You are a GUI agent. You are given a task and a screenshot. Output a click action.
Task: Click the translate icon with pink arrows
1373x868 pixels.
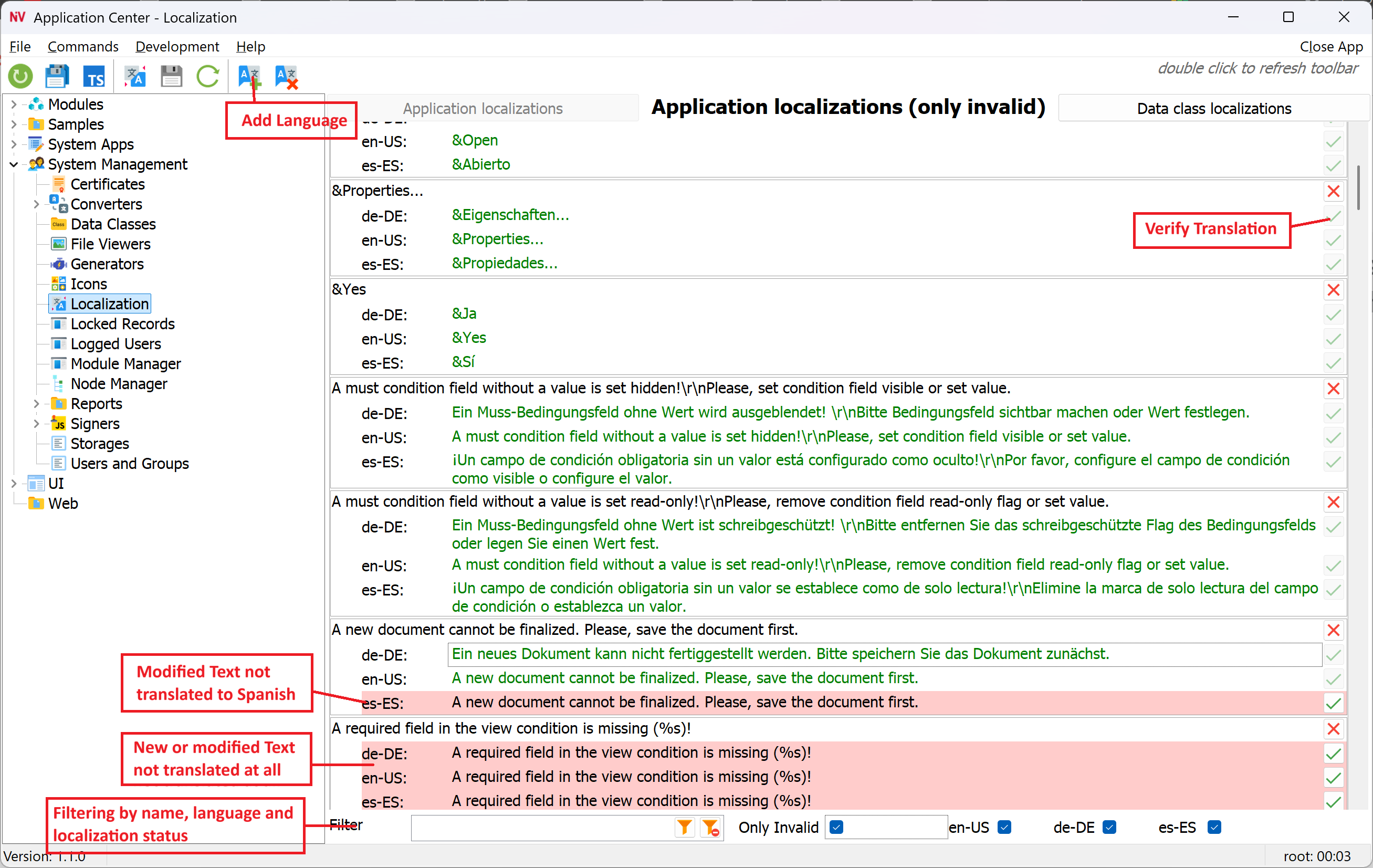(x=135, y=76)
